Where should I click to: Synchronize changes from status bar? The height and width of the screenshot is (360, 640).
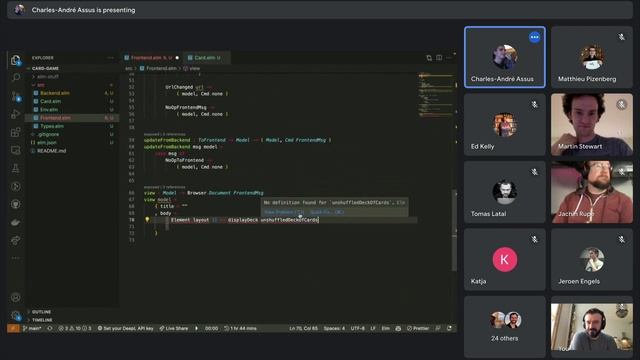[x=50, y=328]
